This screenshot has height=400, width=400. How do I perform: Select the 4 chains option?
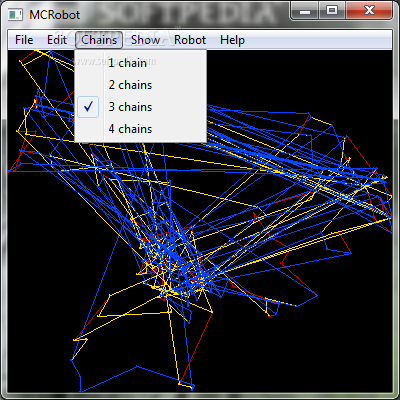point(140,129)
